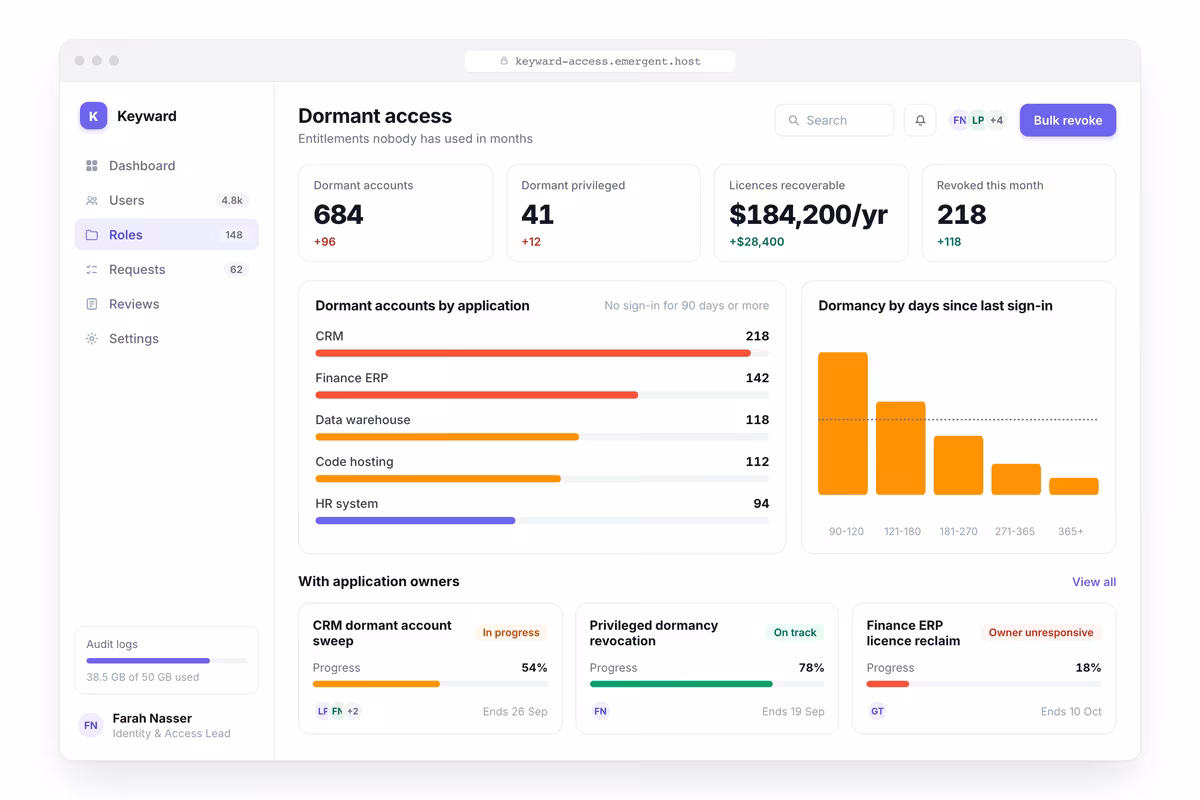The width and height of the screenshot is (1200, 800).
Task: Click the 121-180 days chart bar
Action: (901, 448)
